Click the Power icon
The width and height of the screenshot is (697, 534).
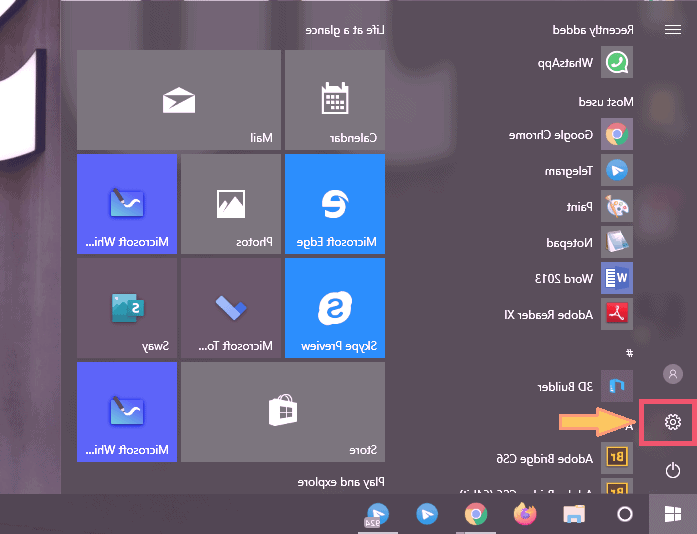pos(673,470)
